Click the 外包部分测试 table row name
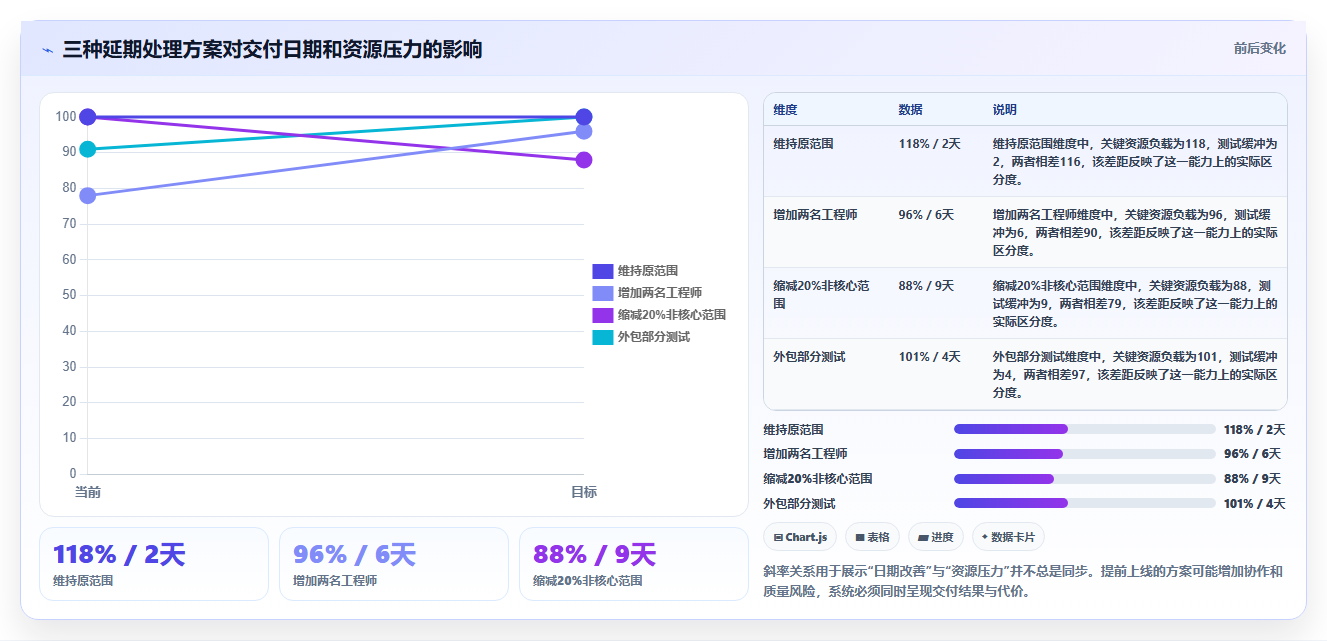The image size is (1327, 641). tap(809, 357)
